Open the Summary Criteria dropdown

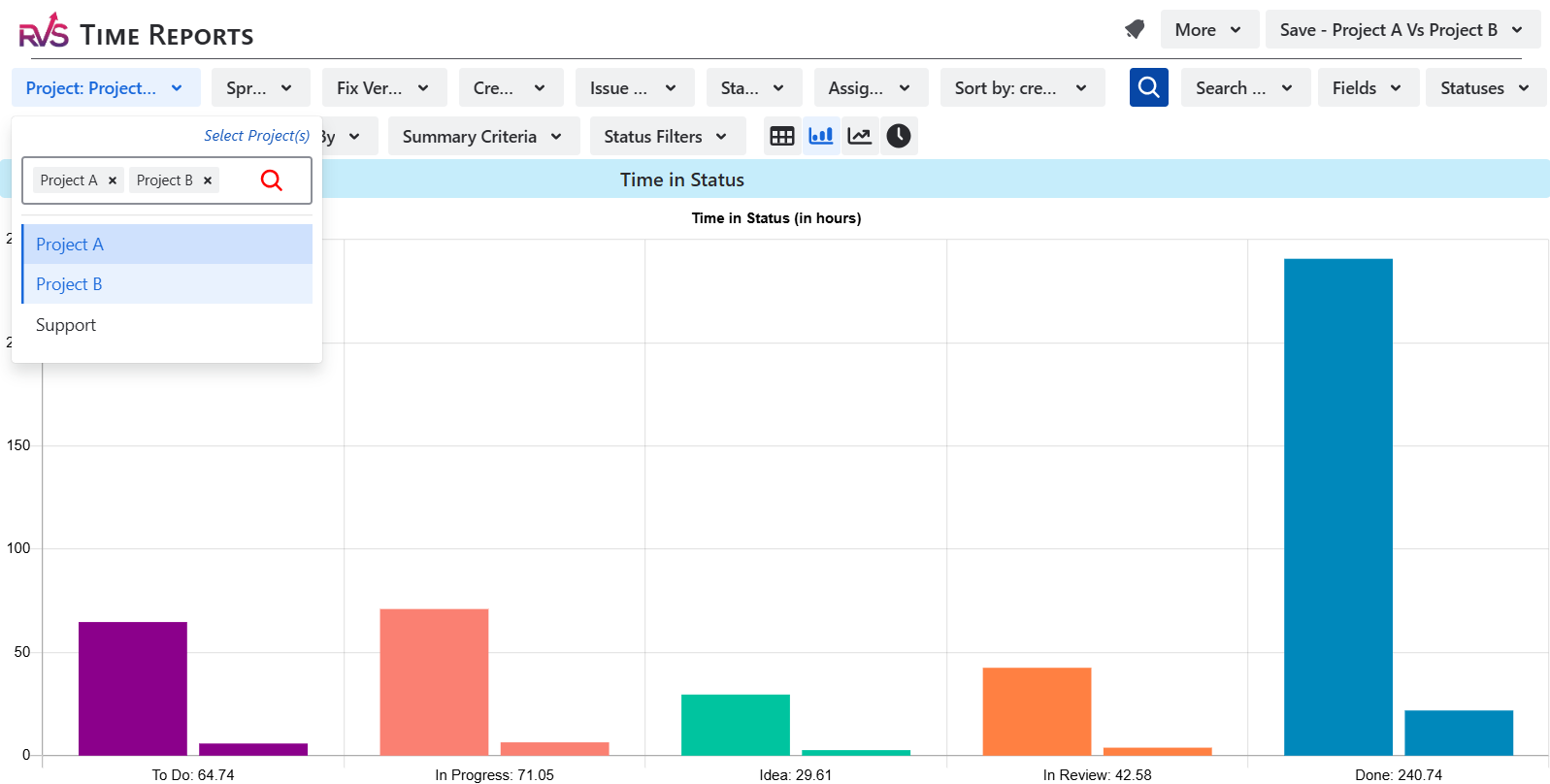(x=483, y=136)
